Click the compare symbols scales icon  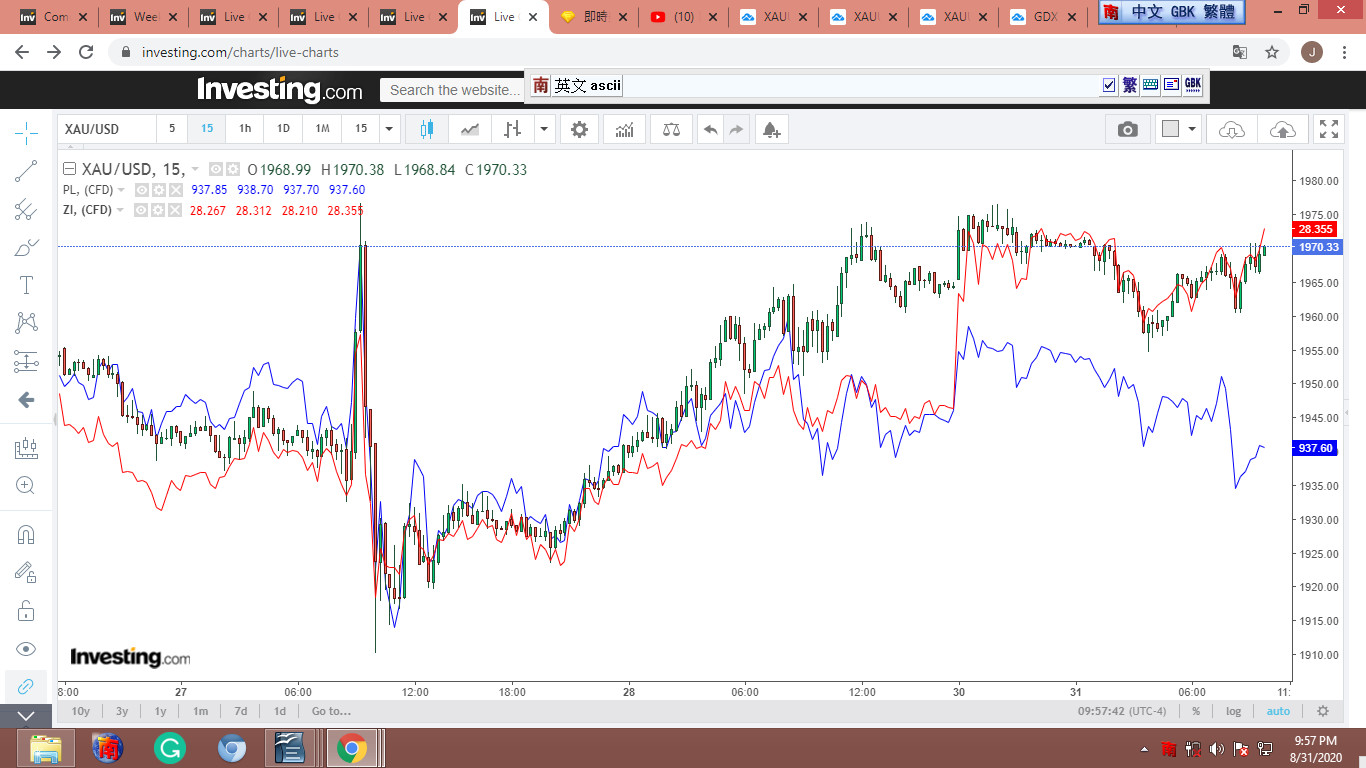pos(671,129)
